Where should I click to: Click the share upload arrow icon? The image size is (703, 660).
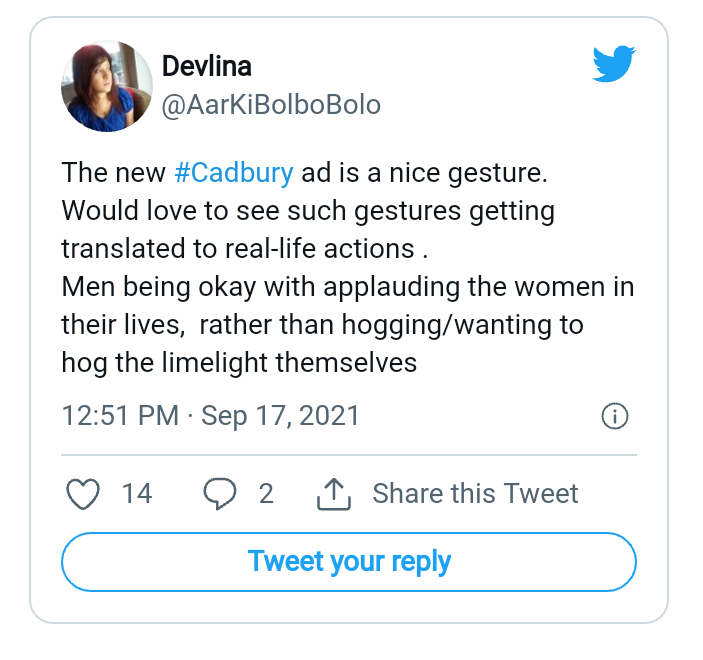click(x=334, y=494)
